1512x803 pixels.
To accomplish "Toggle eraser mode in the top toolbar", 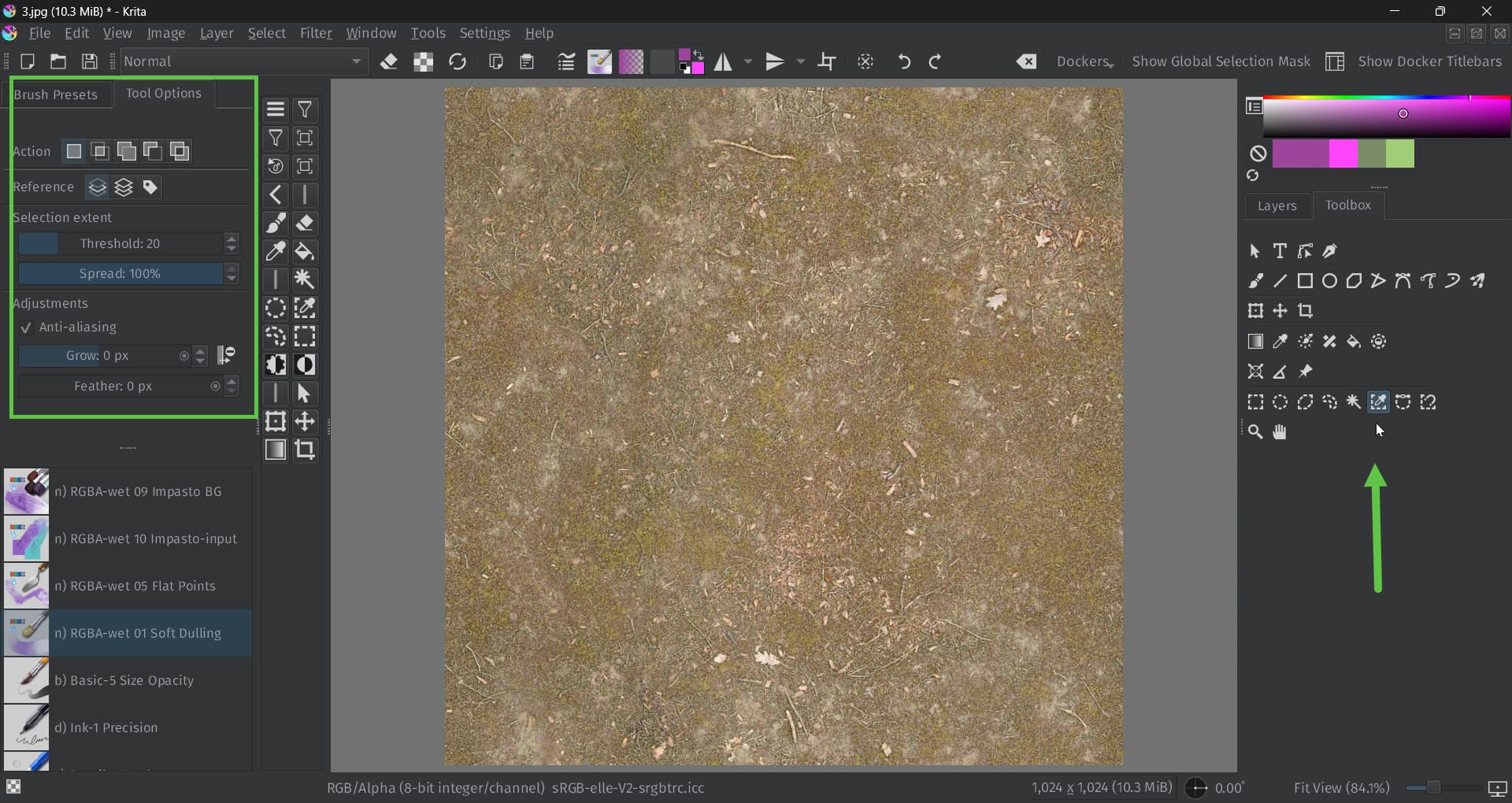I will pyautogui.click(x=388, y=61).
